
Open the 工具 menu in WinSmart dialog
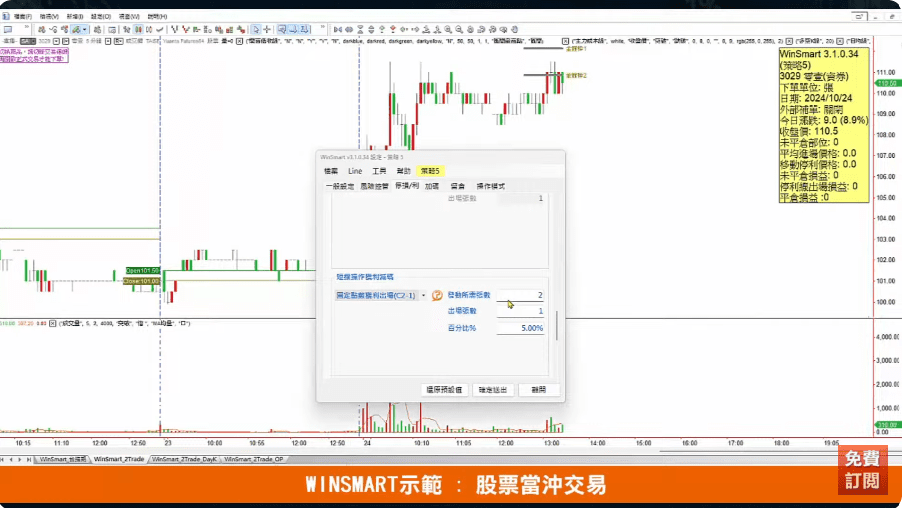[379, 171]
